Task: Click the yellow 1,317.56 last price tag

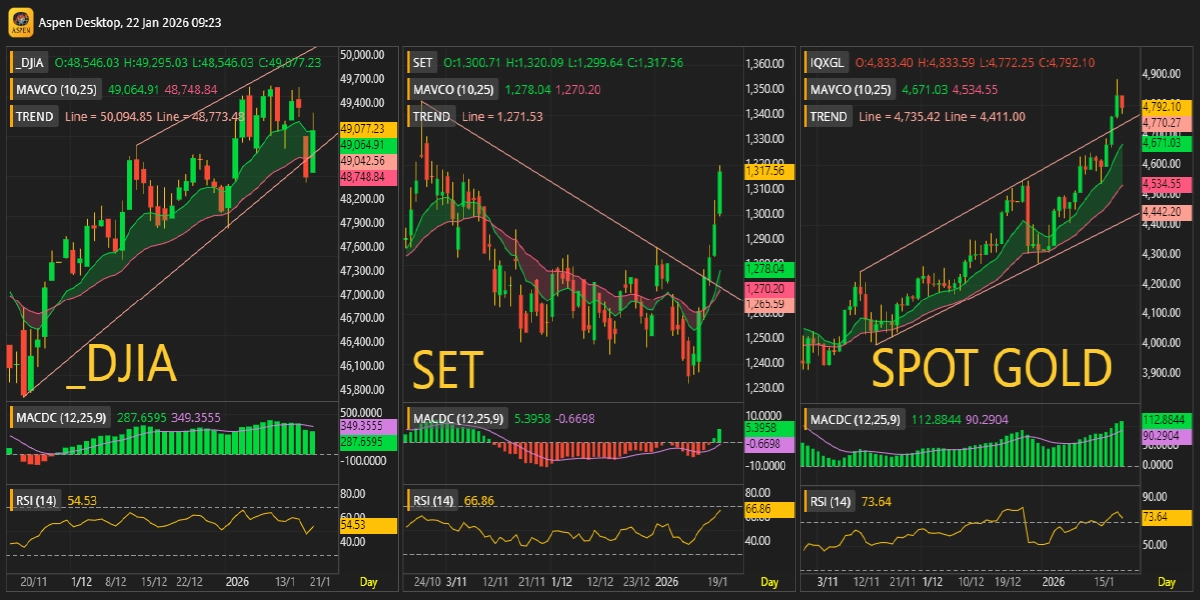Action: [768, 172]
